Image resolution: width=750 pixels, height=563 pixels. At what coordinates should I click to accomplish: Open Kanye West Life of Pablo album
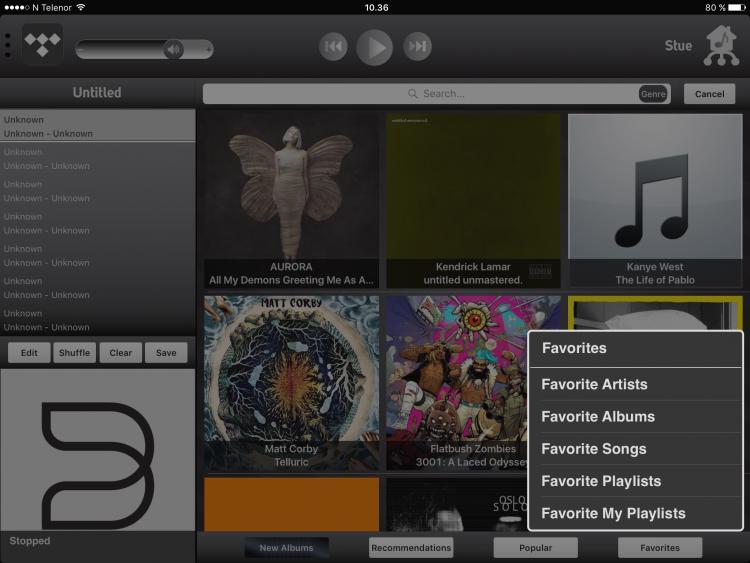coord(655,201)
